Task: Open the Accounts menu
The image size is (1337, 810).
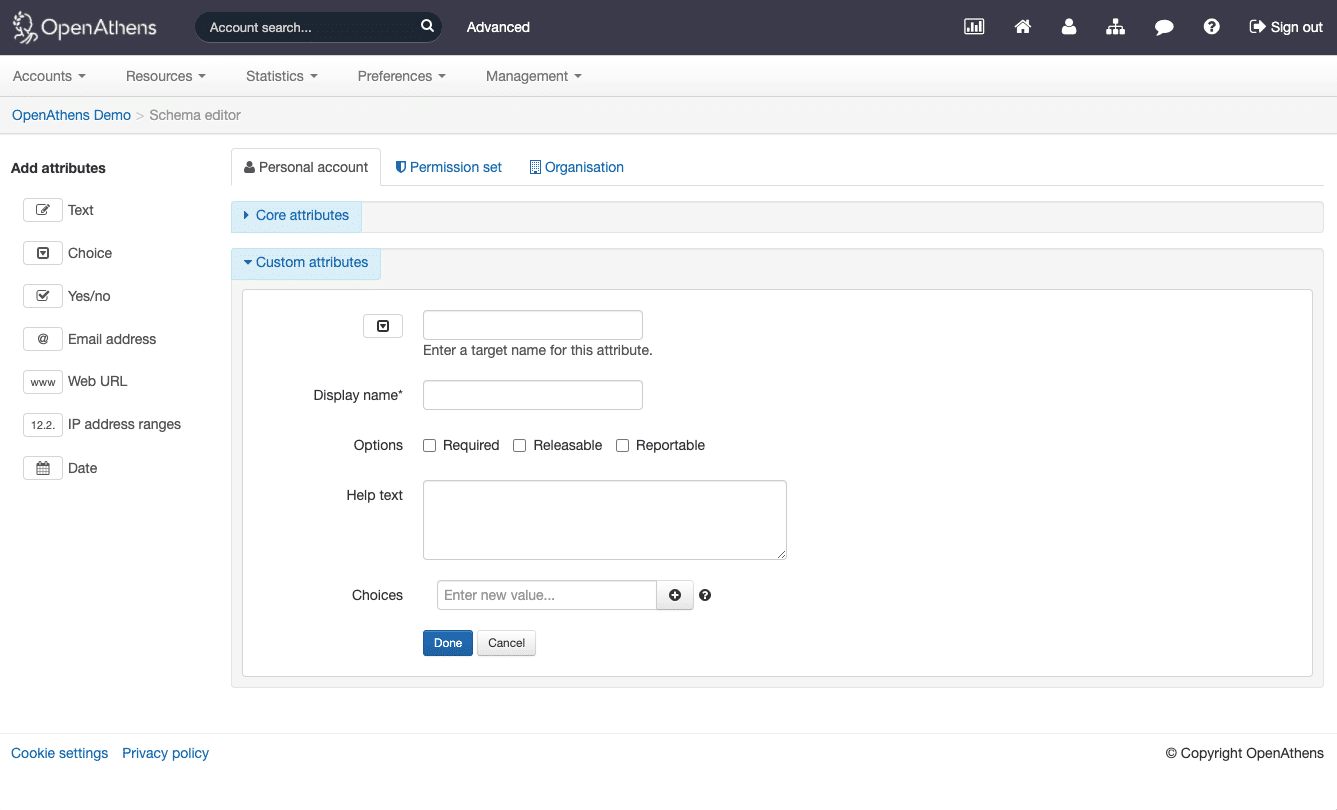Action: [x=48, y=76]
